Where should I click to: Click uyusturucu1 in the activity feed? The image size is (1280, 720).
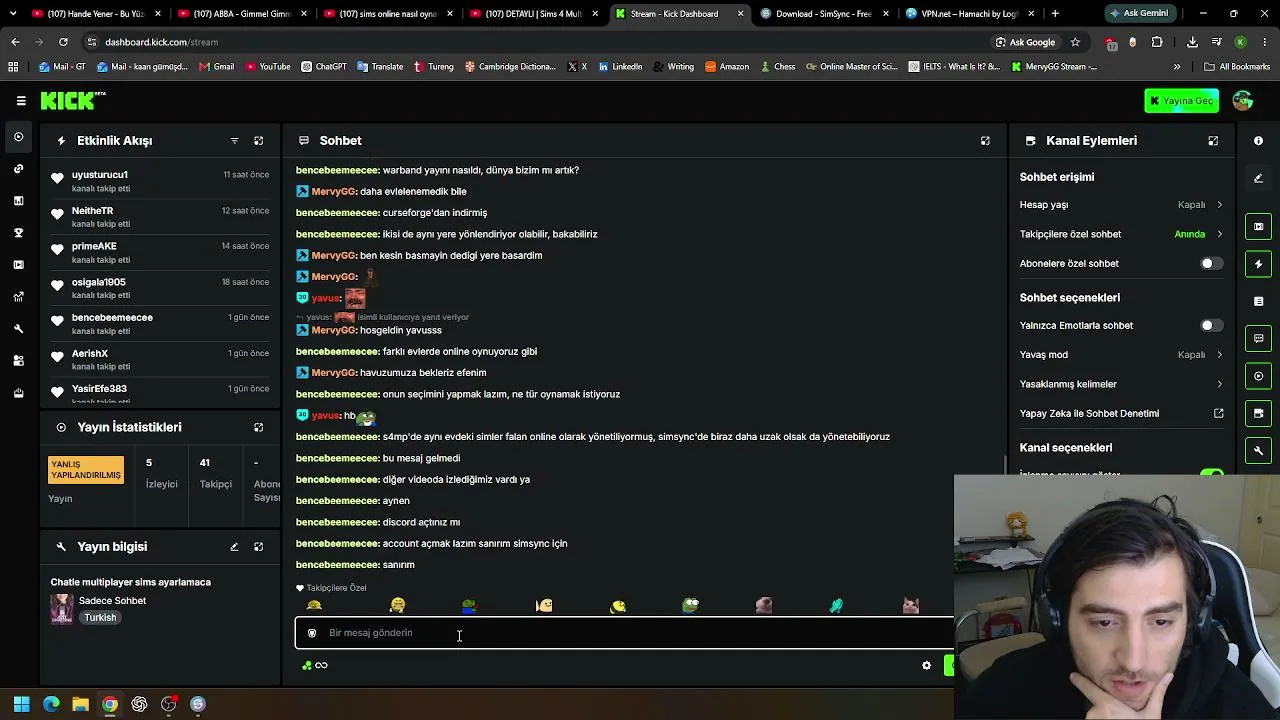pyautogui.click(x=100, y=175)
